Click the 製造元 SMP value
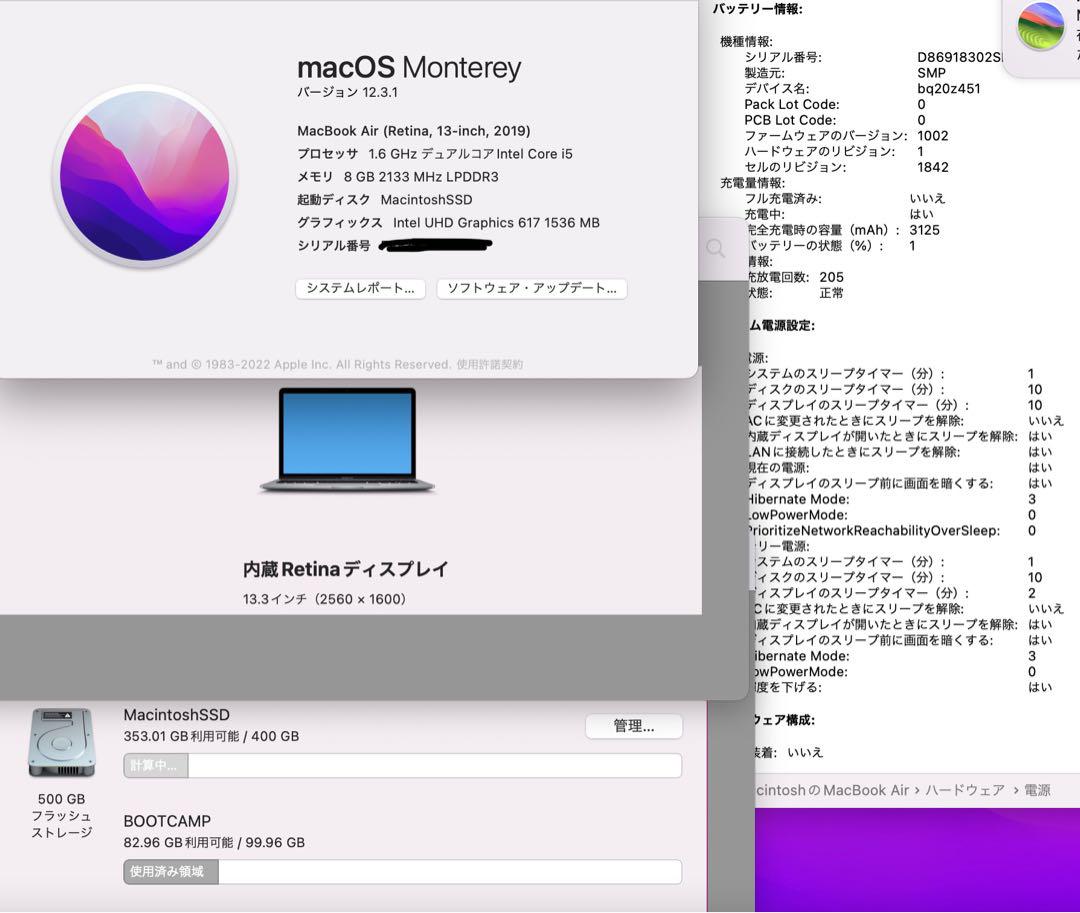This screenshot has height=913, width=1080. [931, 73]
